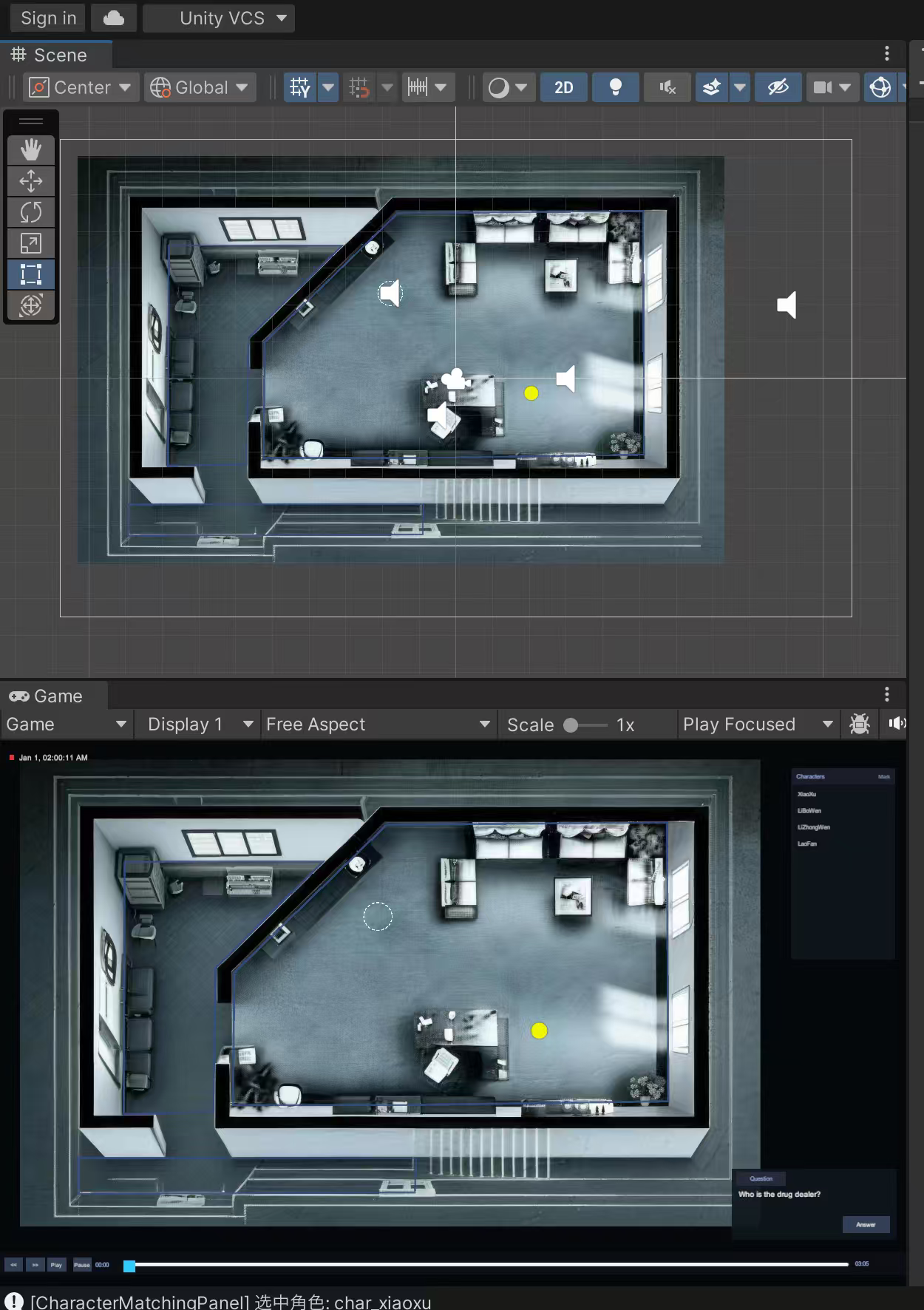The height and width of the screenshot is (1310, 924).
Task: Open Game view gizmos bug icon
Action: (859, 724)
